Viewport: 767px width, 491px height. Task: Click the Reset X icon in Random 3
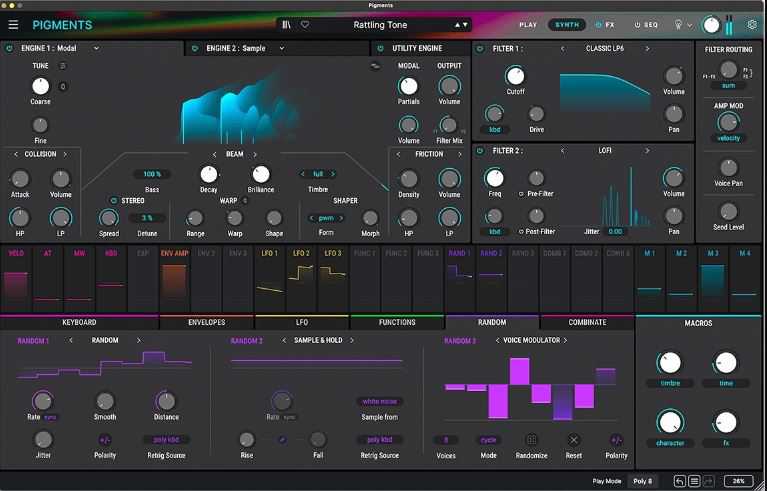click(x=574, y=440)
